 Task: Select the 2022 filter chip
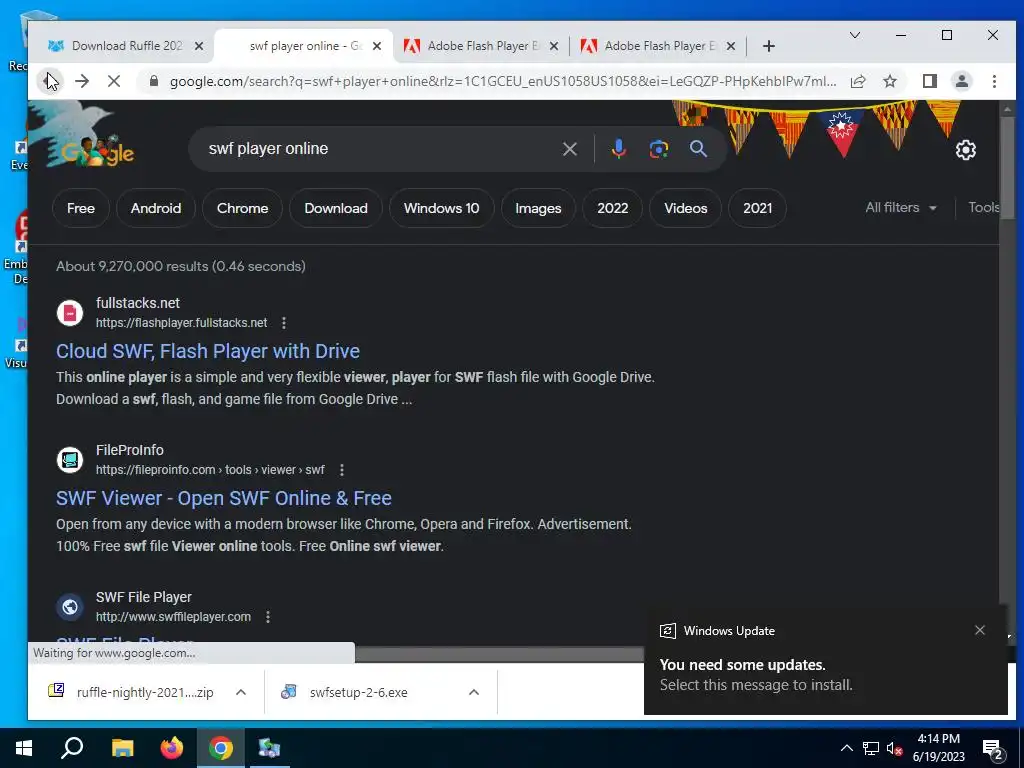(613, 208)
